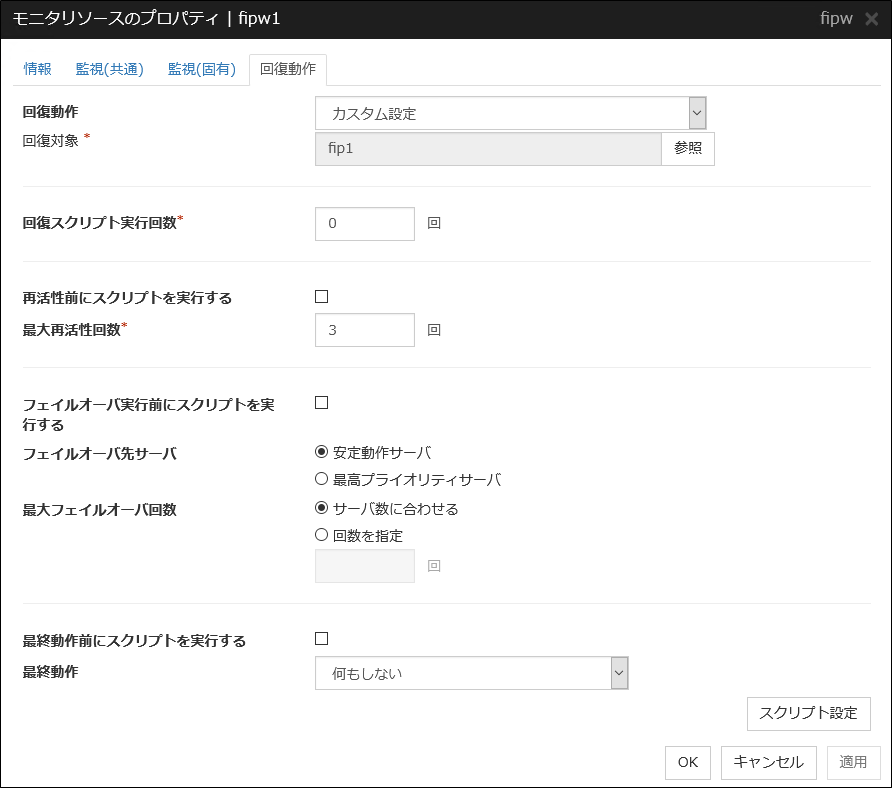The width and height of the screenshot is (892, 788).
Task: Select the 回数を指定 radio option
Action: 321,535
